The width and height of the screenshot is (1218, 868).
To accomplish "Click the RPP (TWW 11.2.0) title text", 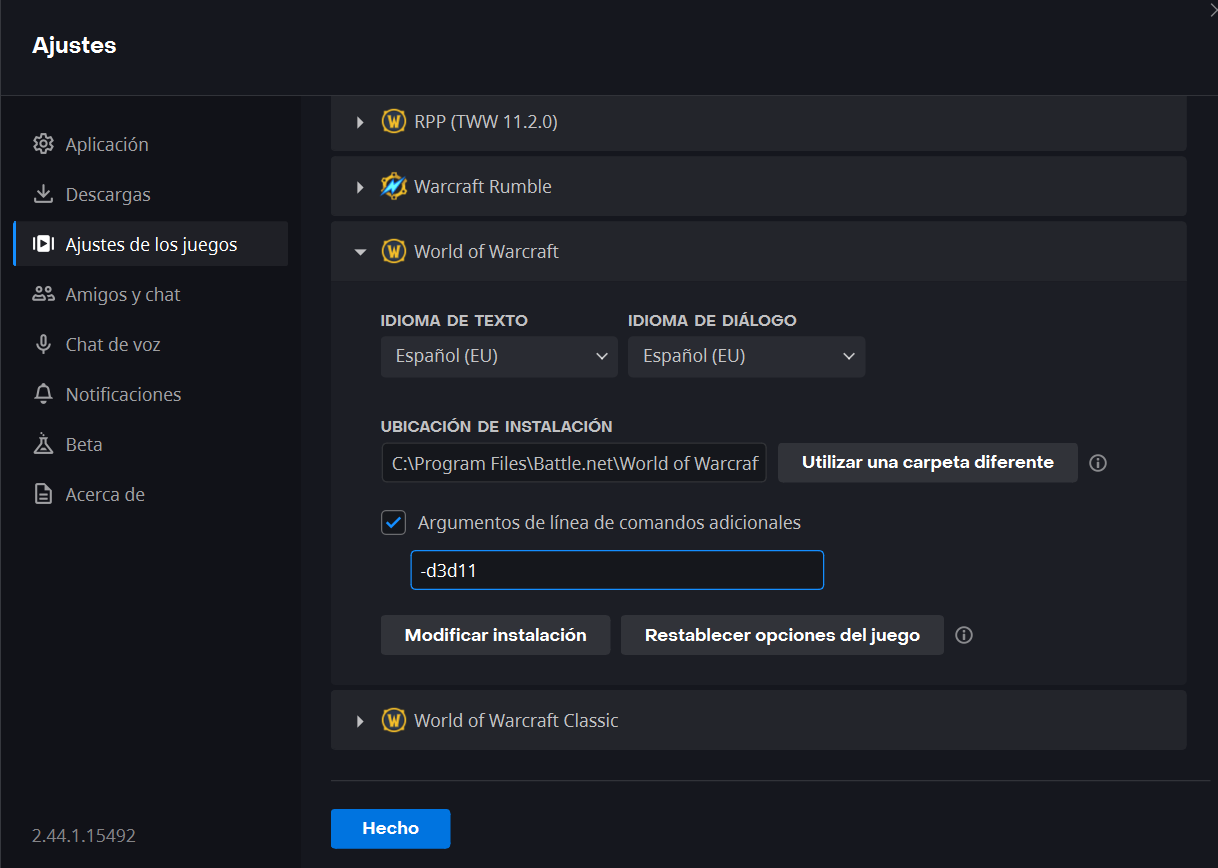I will click(x=486, y=122).
